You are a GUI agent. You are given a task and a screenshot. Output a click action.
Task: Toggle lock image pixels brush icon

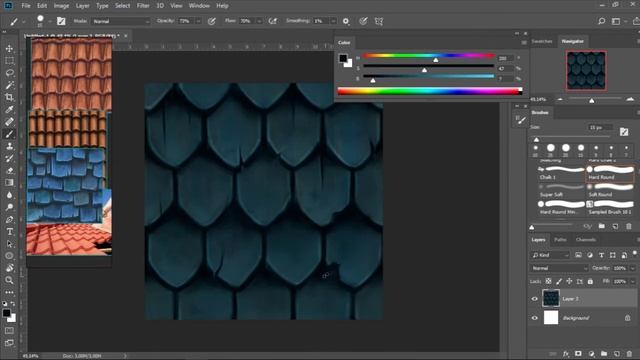(x=559, y=281)
